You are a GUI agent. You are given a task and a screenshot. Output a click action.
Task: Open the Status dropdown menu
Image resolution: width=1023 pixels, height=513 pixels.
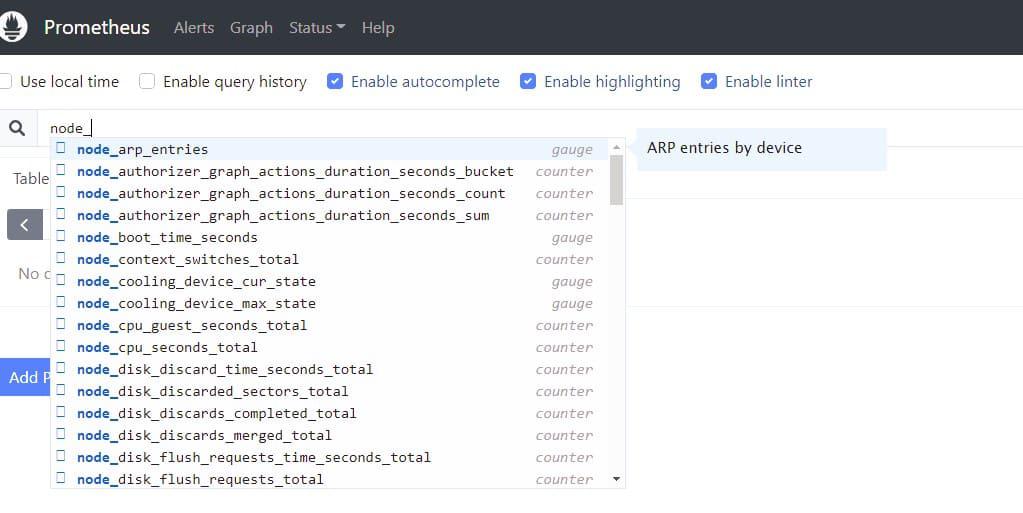316,28
